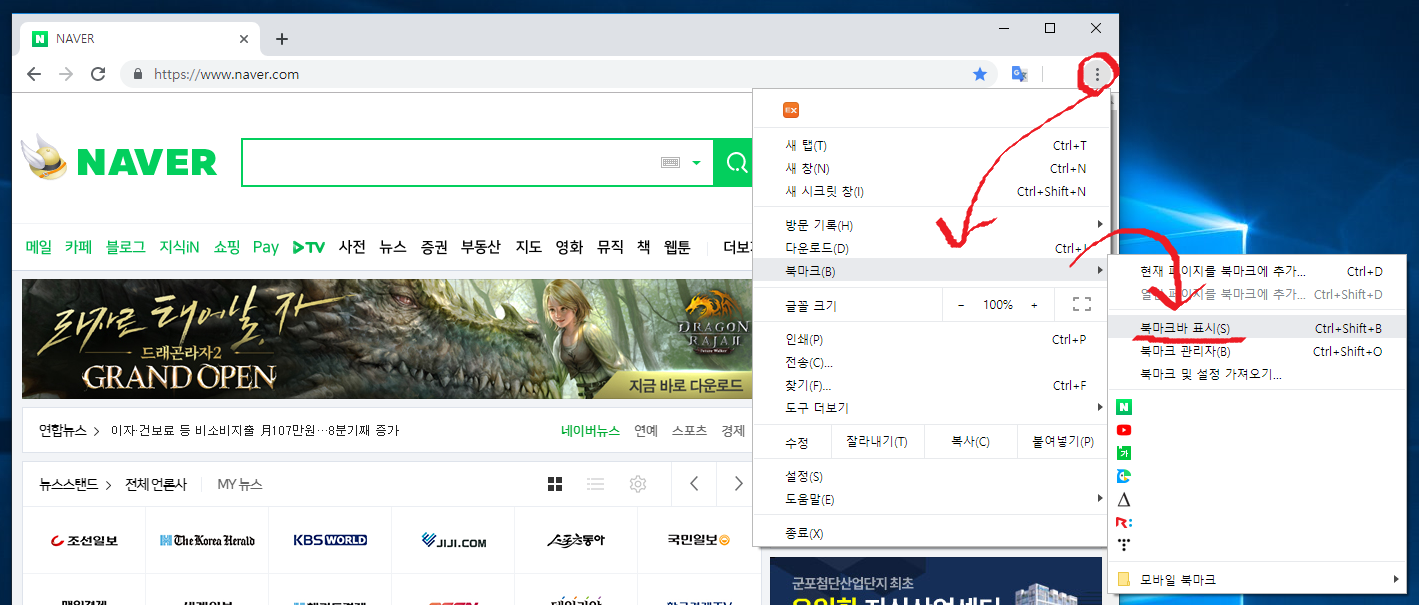Choose 북마크바 표시(S) in submenu
The width and height of the screenshot is (1419, 605).
coord(1257,328)
